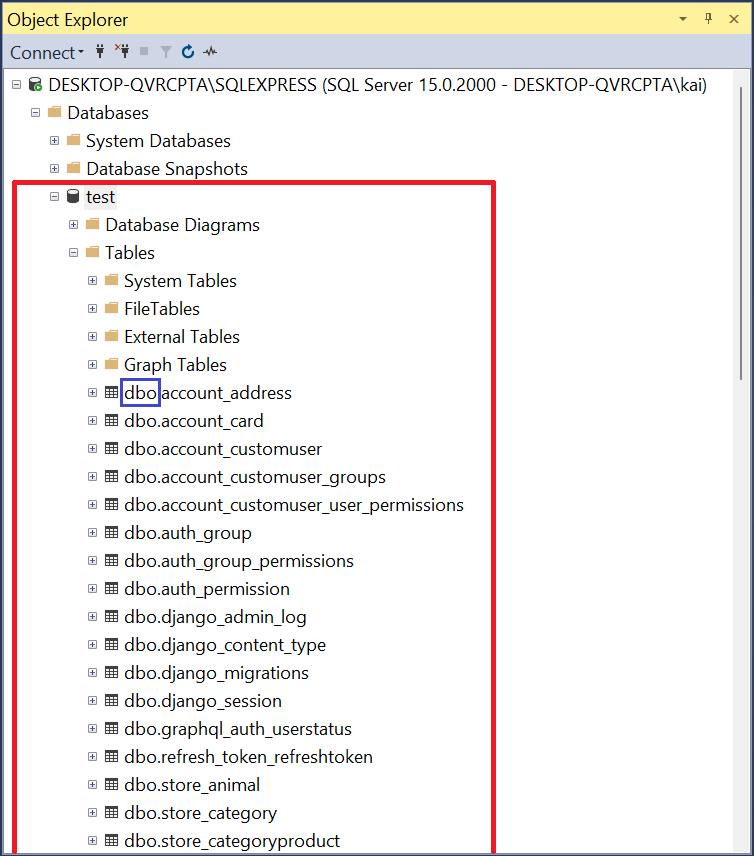
Task: Select dbo.account_customuser_user_permissions table
Action: click(294, 505)
